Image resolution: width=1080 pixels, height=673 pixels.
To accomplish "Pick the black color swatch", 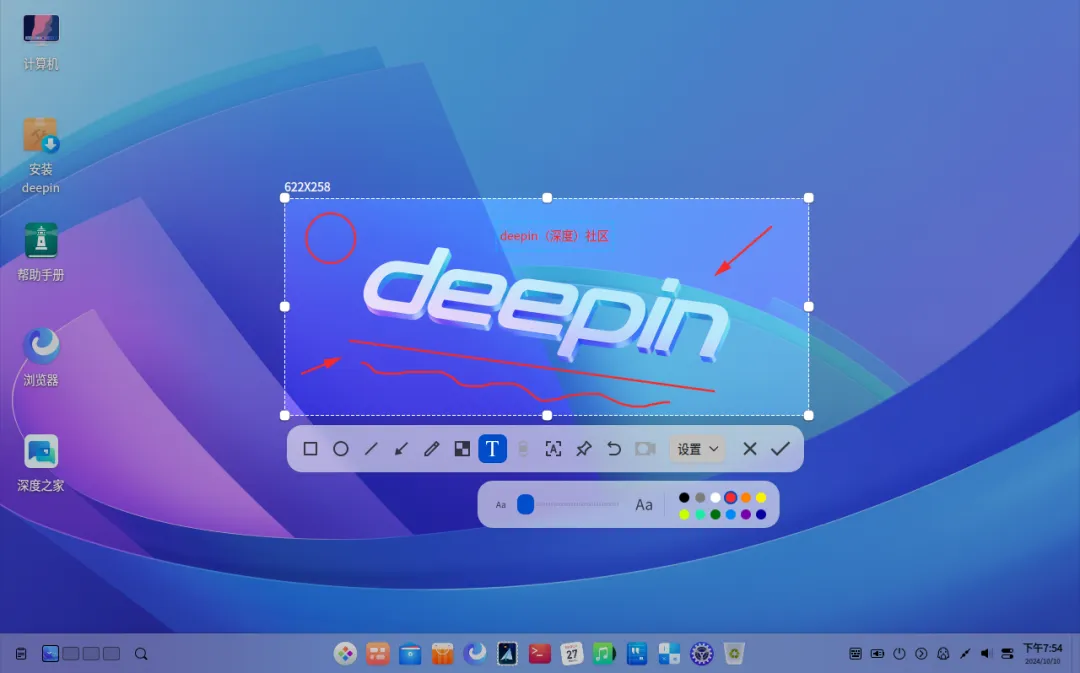I will pyautogui.click(x=684, y=497).
